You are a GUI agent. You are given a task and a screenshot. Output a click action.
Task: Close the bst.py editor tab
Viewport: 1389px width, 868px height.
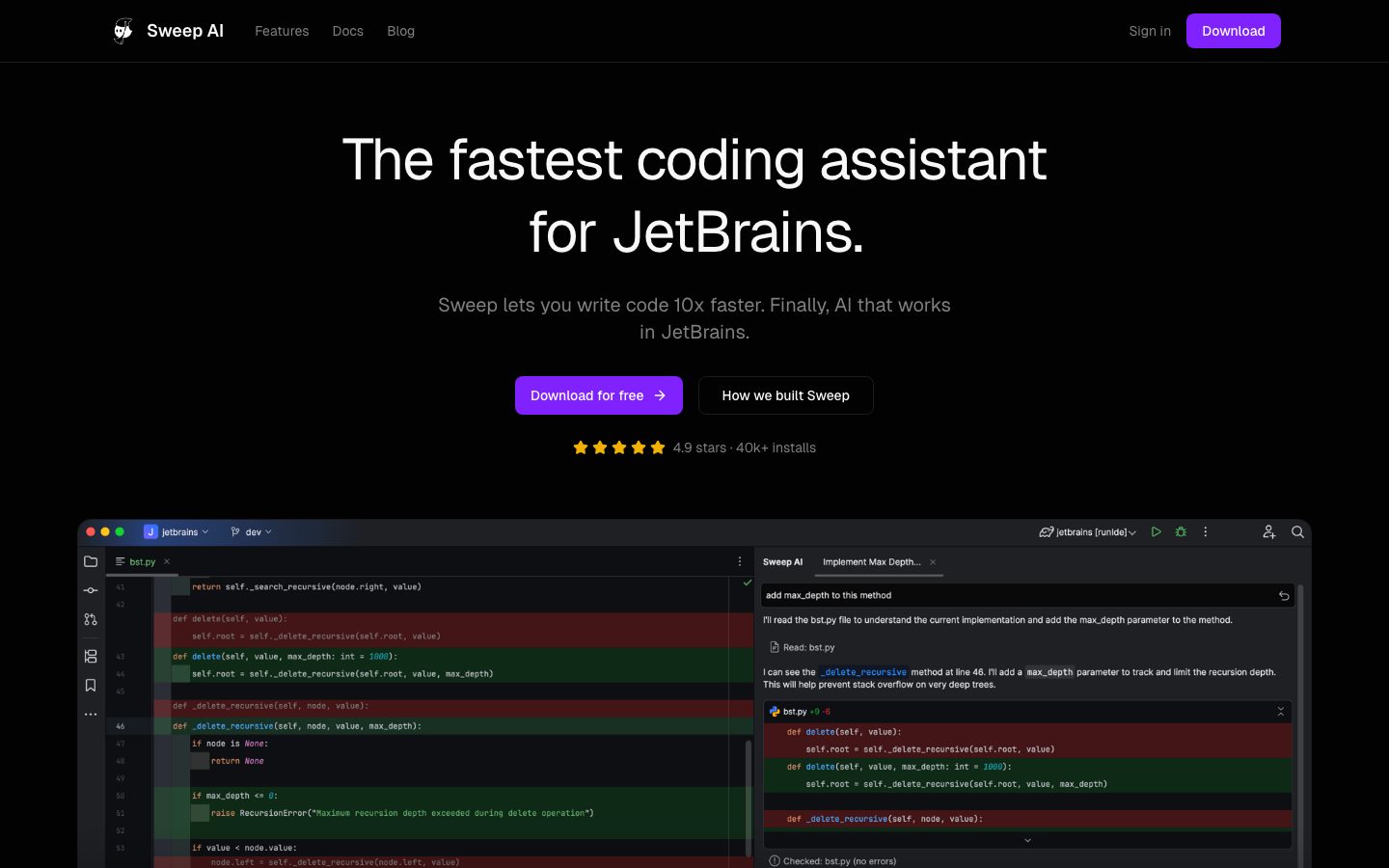[x=167, y=561]
